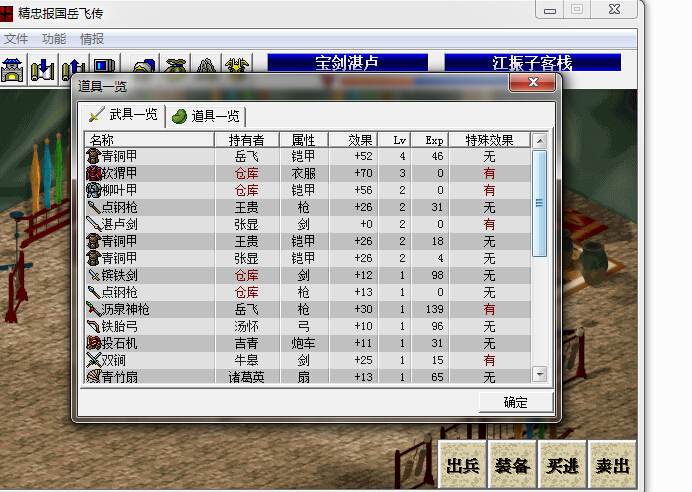Switch to the 武具一览 tab
Viewport: 692px width, 492px height.
pyautogui.click(x=123, y=115)
